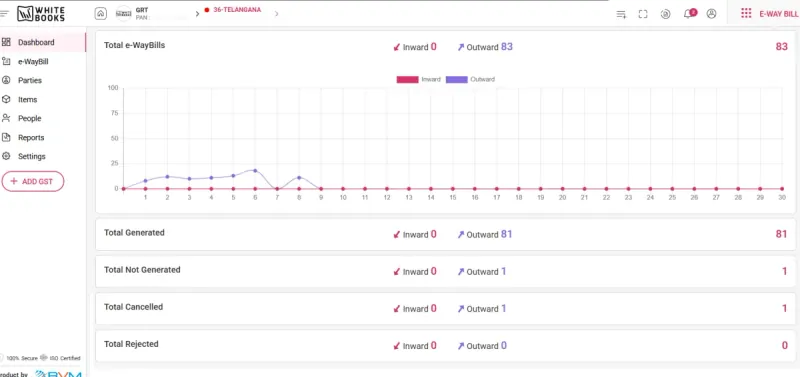Click Outward 83 in Total e-WayBills
800x377 pixels.
[x=485, y=47]
